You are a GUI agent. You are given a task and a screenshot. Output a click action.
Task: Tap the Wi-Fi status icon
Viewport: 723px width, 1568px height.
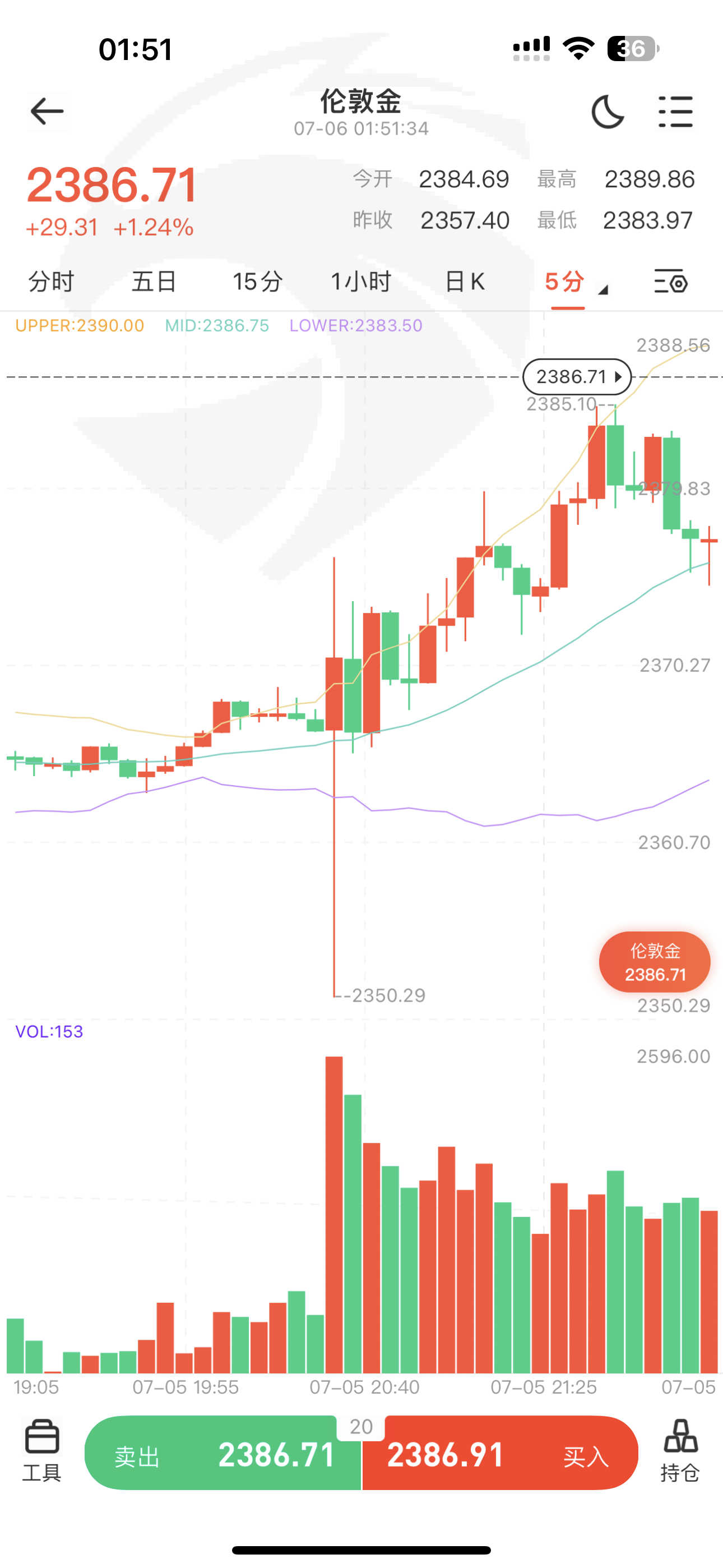pos(578,48)
